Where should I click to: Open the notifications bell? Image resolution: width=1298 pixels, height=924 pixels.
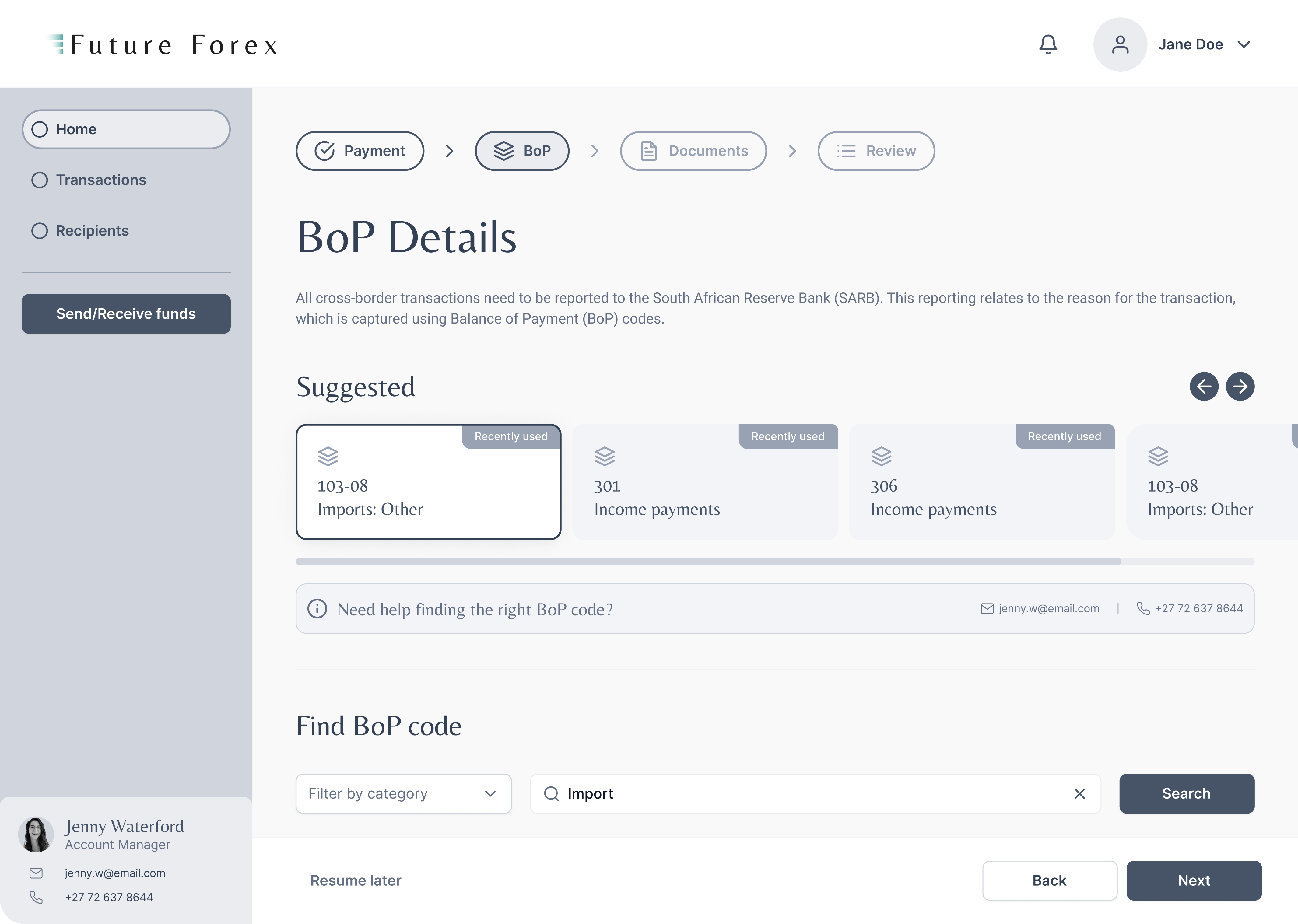1047,44
